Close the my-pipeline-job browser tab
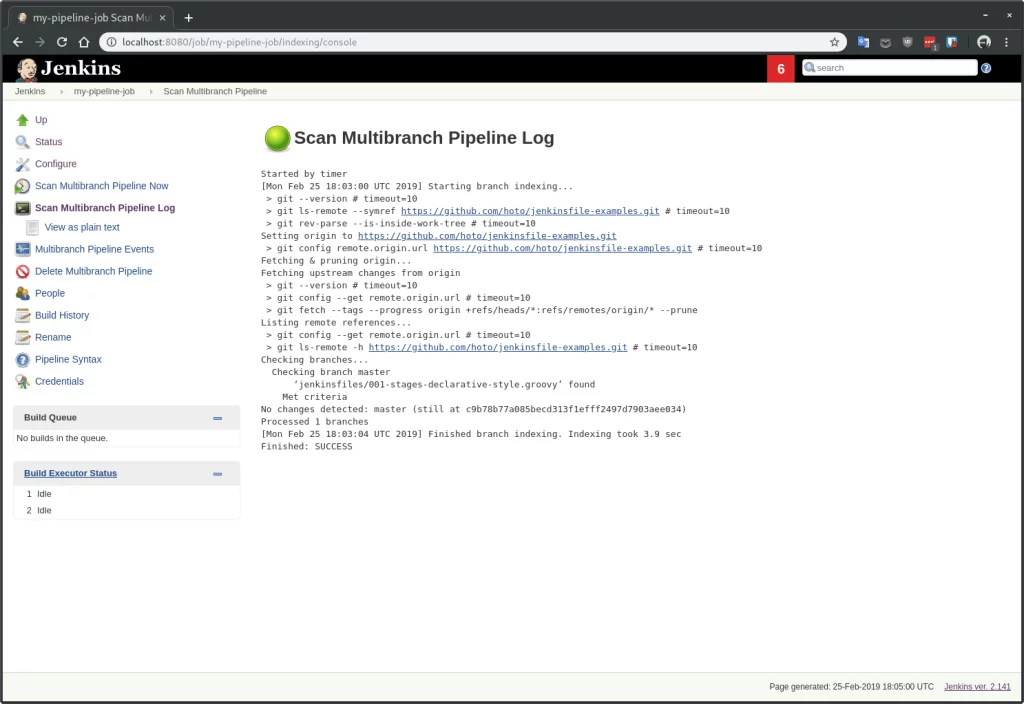The height and width of the screenshot is (704, 1024). click(x=163, y=18)
